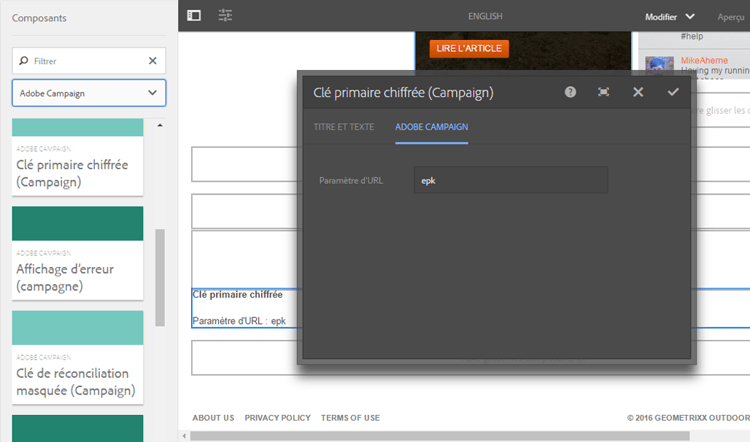Click the ENGLISH page title
Viewport: 750px width, 442px height.
[485, 16]
